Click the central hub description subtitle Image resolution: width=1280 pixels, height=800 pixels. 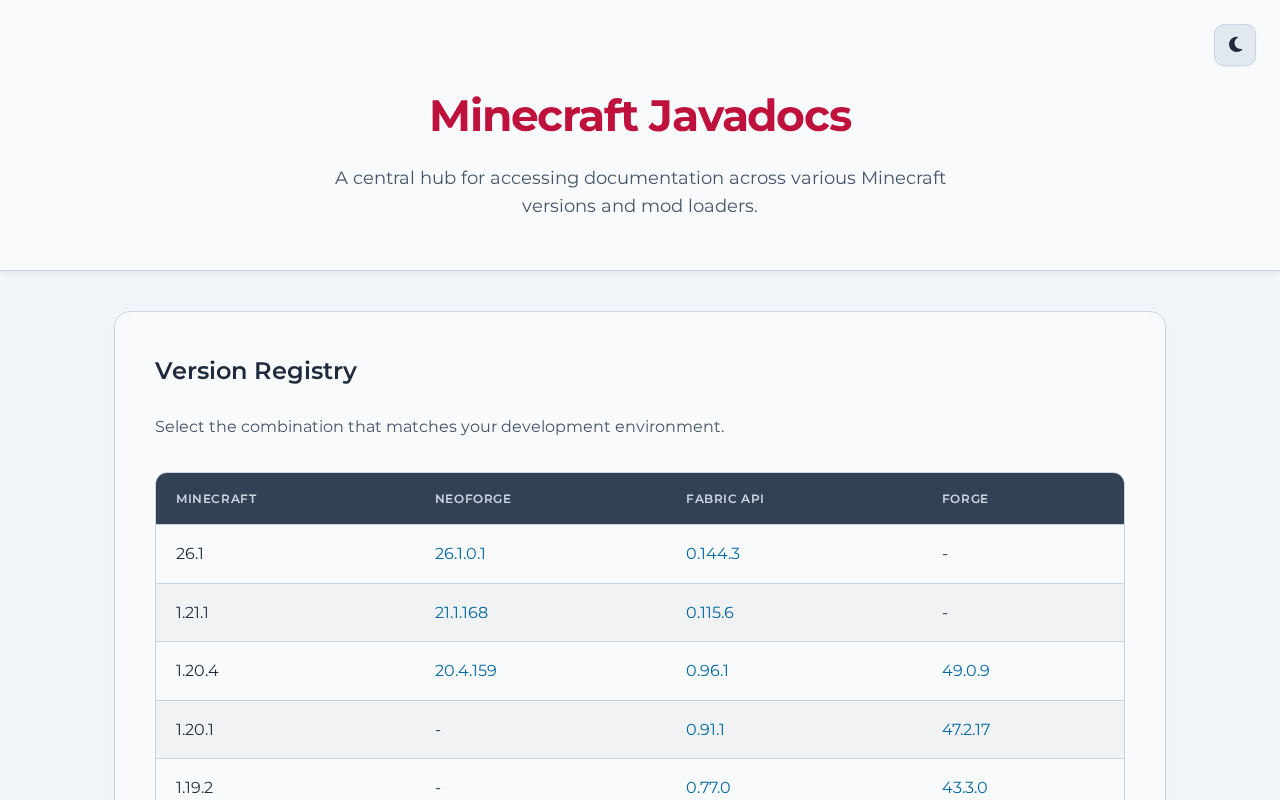[x=640, y=192]
